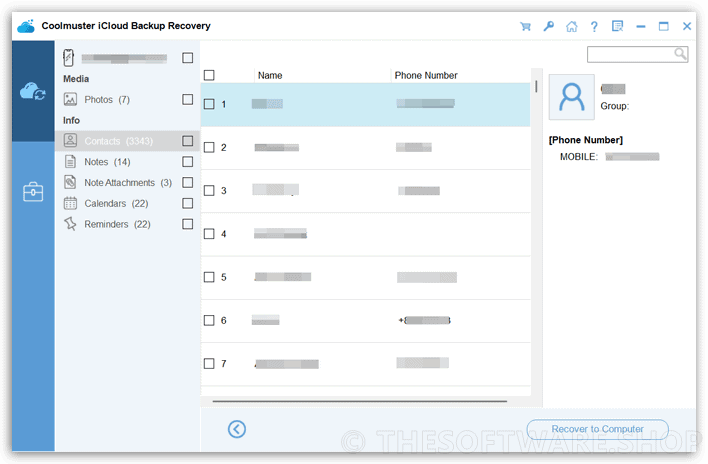Click the Reminders pin icon

pos(70,224)
